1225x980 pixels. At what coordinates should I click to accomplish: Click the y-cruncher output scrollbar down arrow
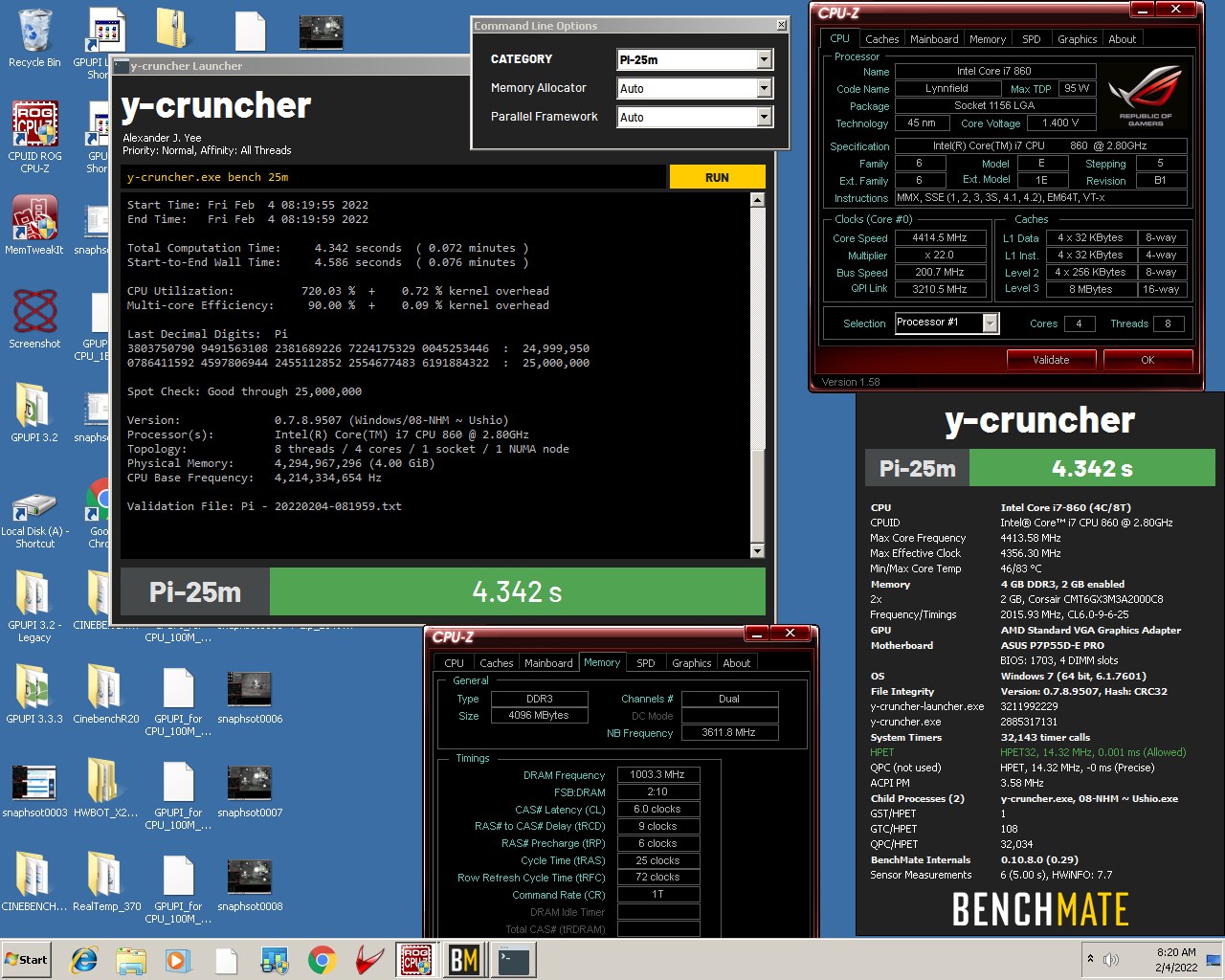point(758,551)
